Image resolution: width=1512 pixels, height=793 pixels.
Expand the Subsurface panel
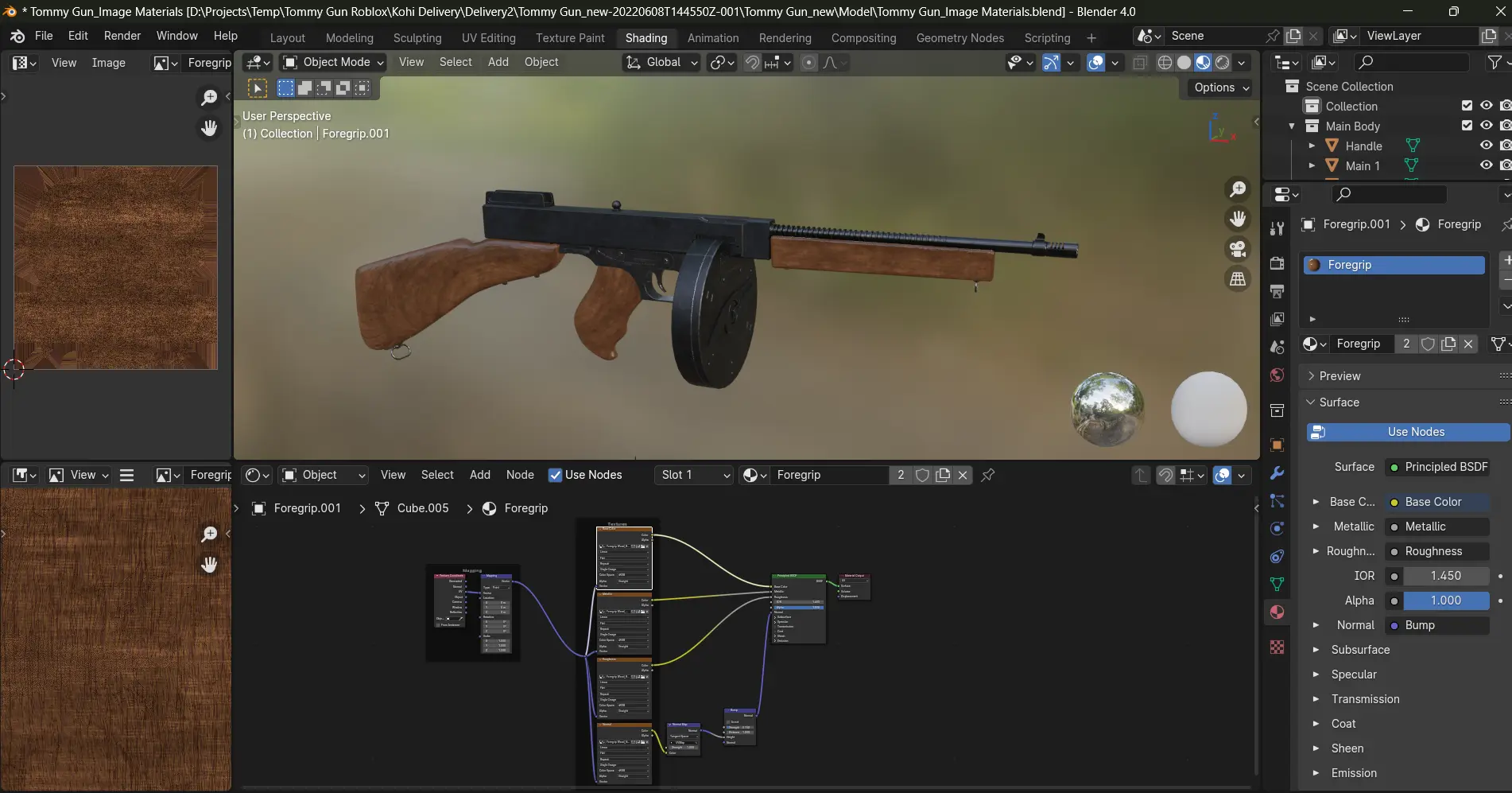[x=1360, y=650]
